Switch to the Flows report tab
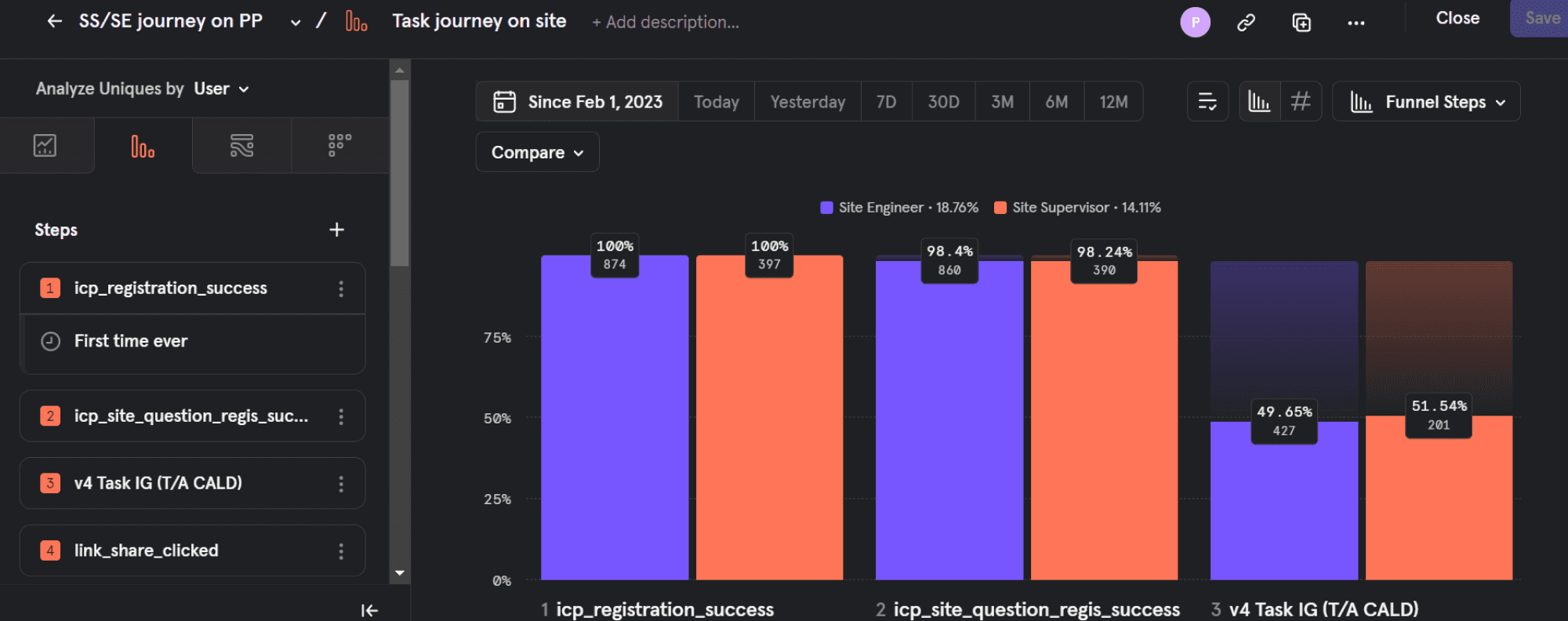 point(241,146)
